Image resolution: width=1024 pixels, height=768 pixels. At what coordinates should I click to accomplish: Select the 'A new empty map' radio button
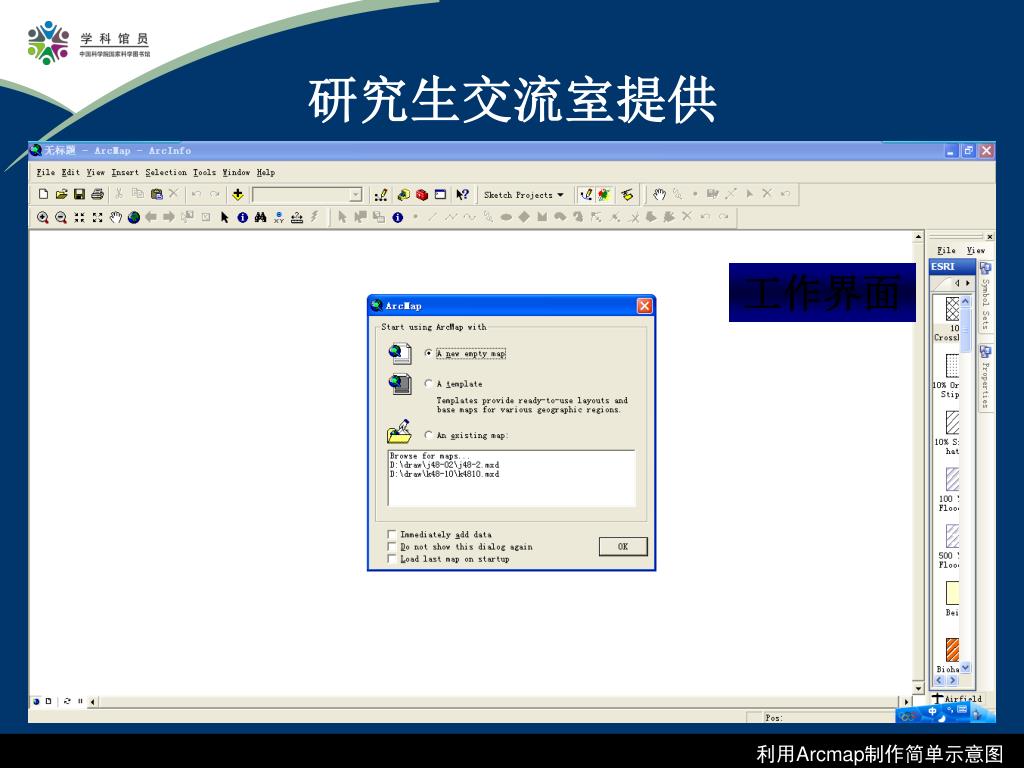point(428,353)
